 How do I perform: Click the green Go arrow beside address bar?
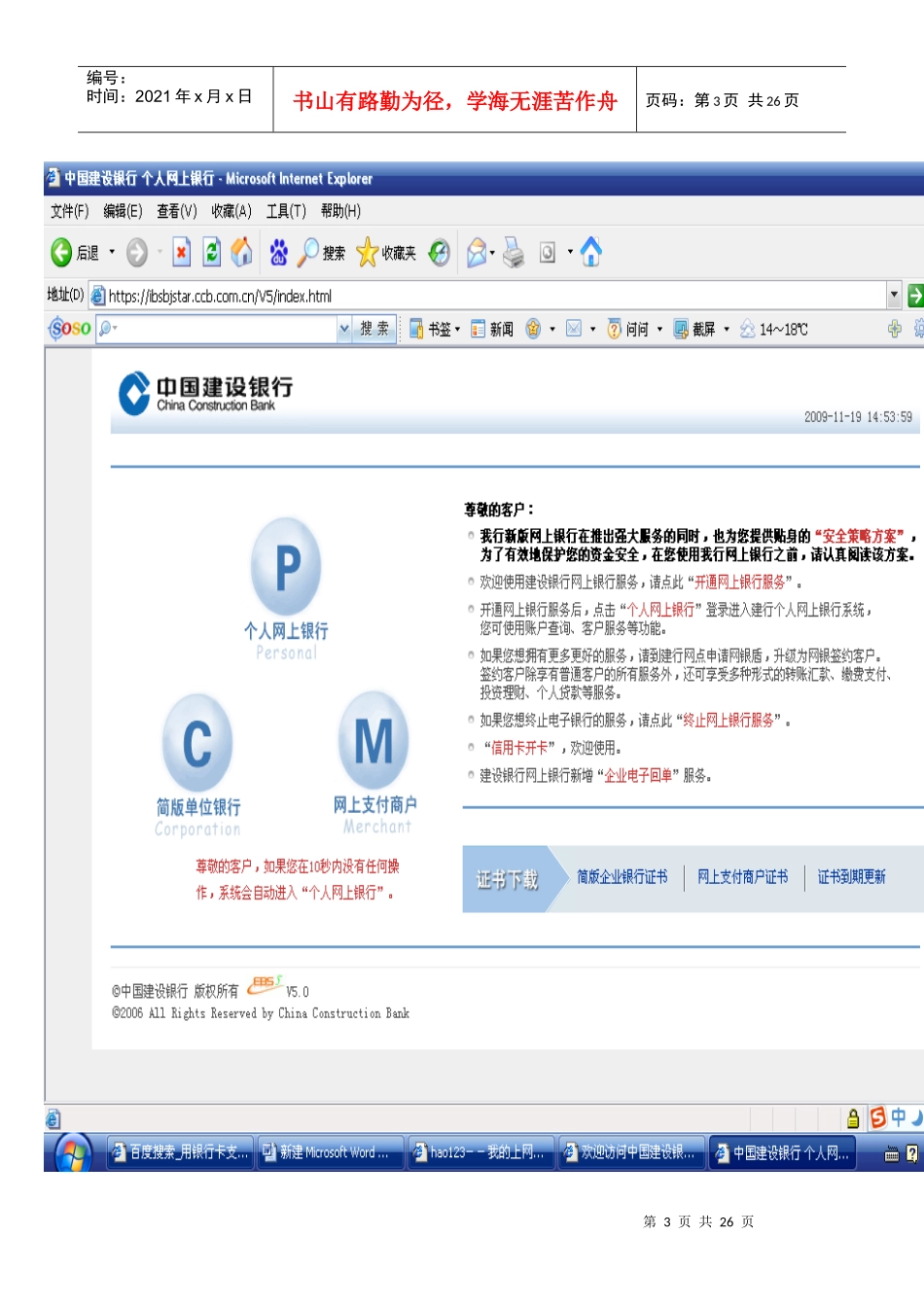914,296
